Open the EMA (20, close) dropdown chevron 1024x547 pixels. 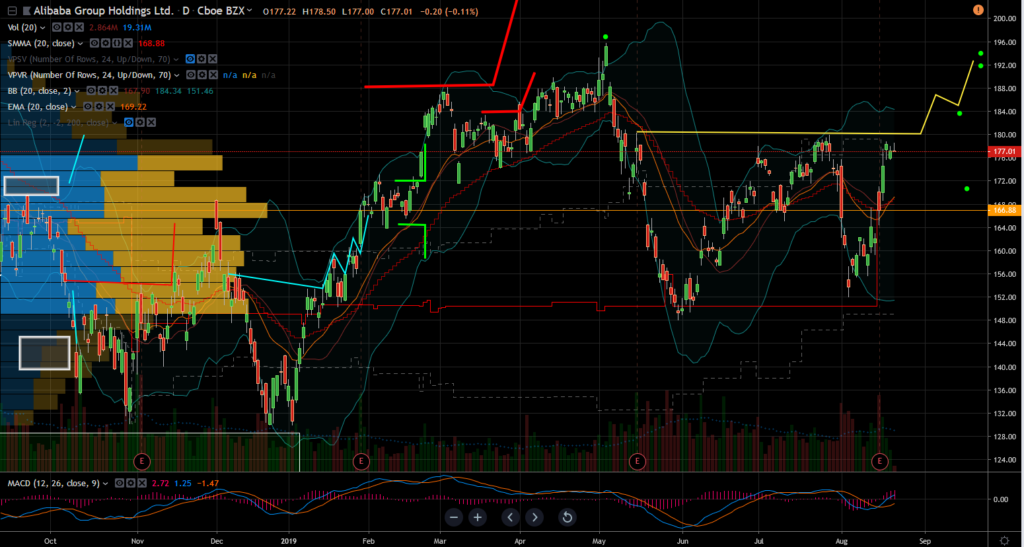[x=74, y=106]
